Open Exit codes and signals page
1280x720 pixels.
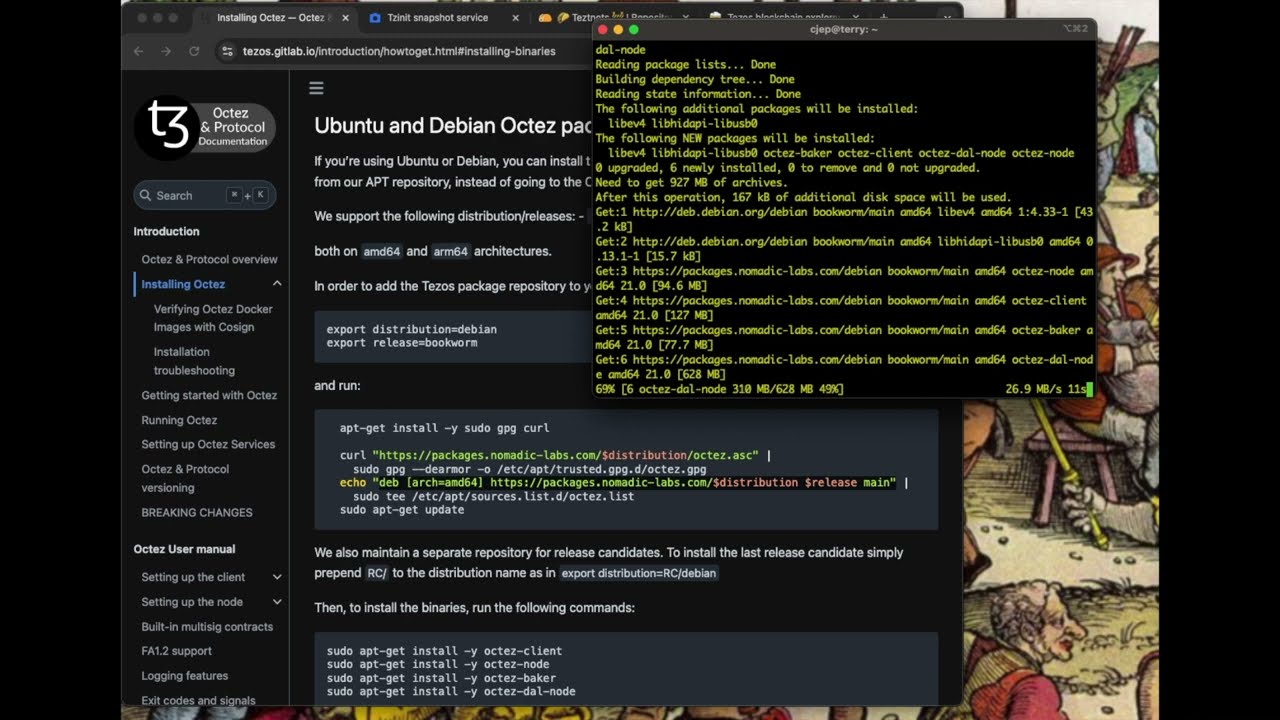coord(198,700)
